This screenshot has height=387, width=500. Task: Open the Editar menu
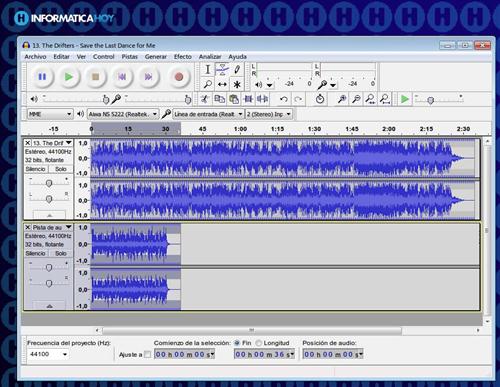[x=62, y=57]
